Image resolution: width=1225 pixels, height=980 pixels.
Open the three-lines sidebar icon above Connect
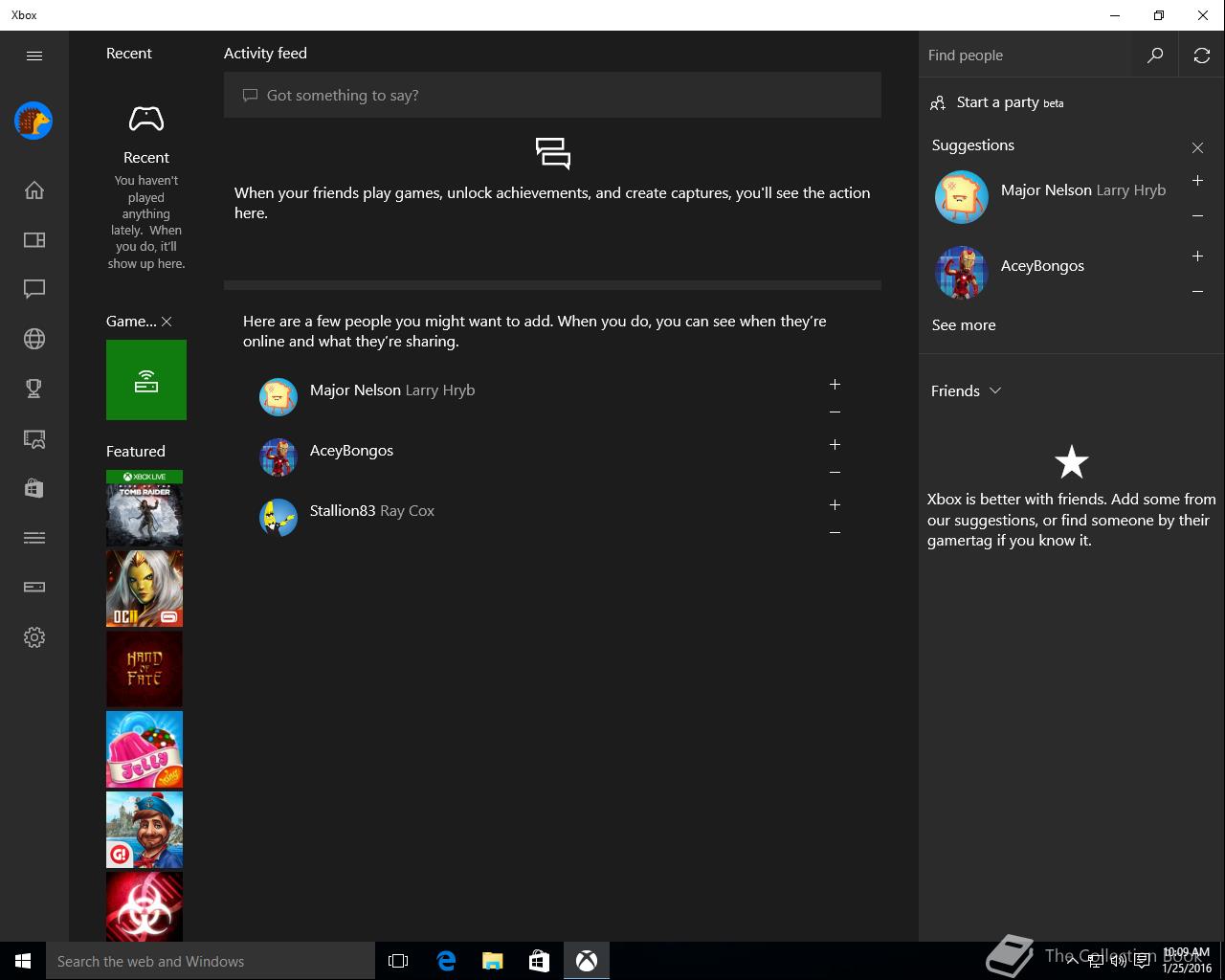tap(34, 538)
